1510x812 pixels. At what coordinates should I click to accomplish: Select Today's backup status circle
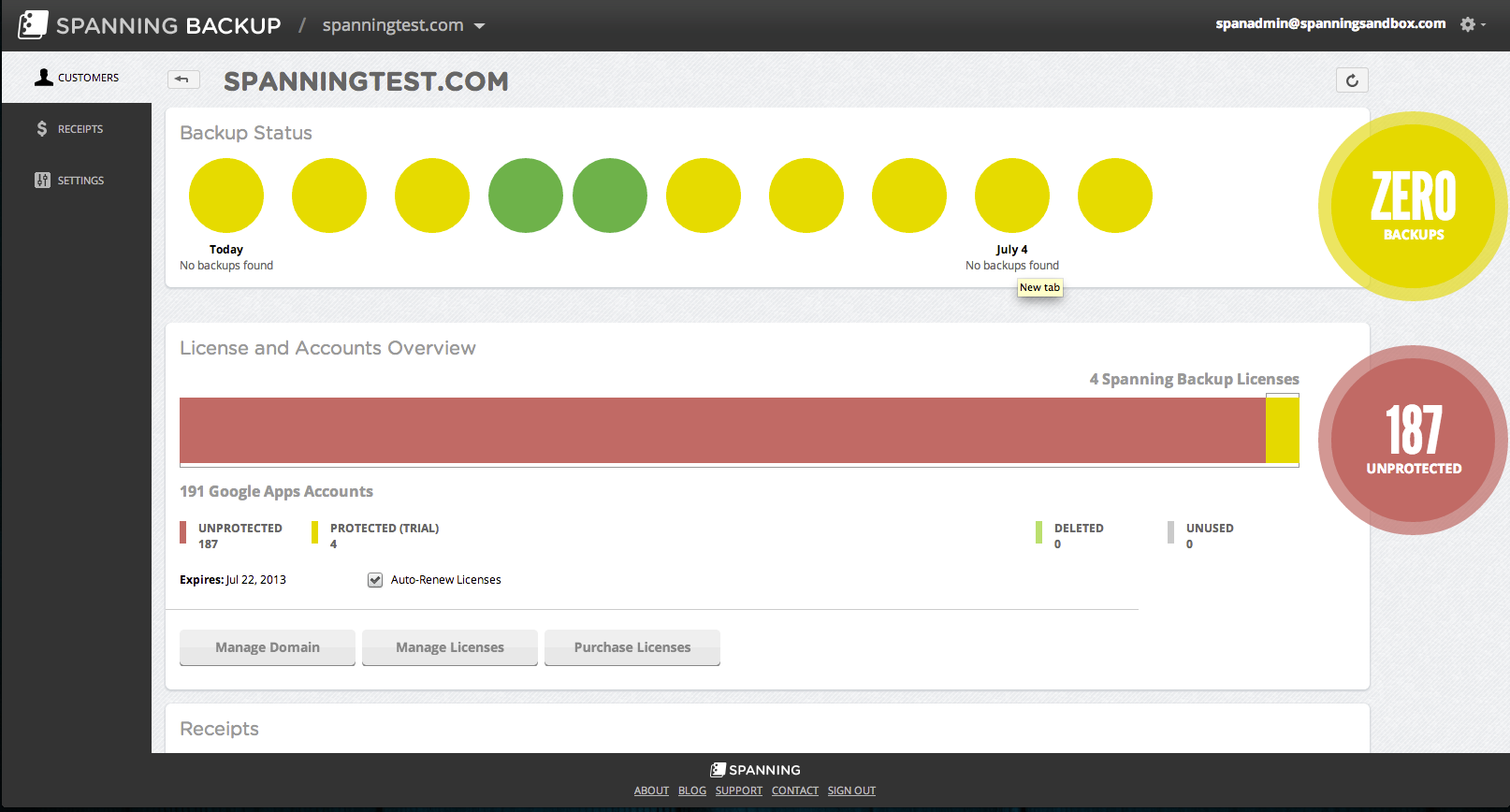click(226, 196)
